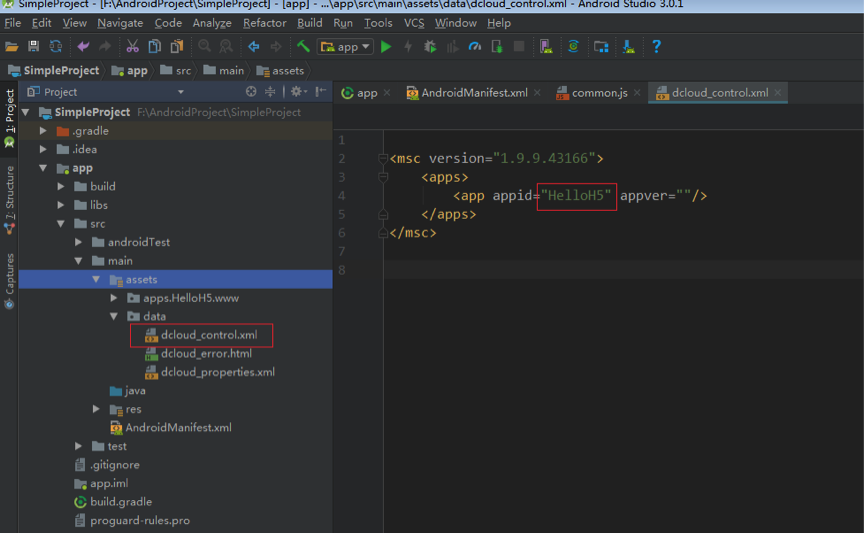Image resolution: width=864 pixels, height=534 pixels.
Task: Click the Save All toolbar icon
Action: coord(34,47)
